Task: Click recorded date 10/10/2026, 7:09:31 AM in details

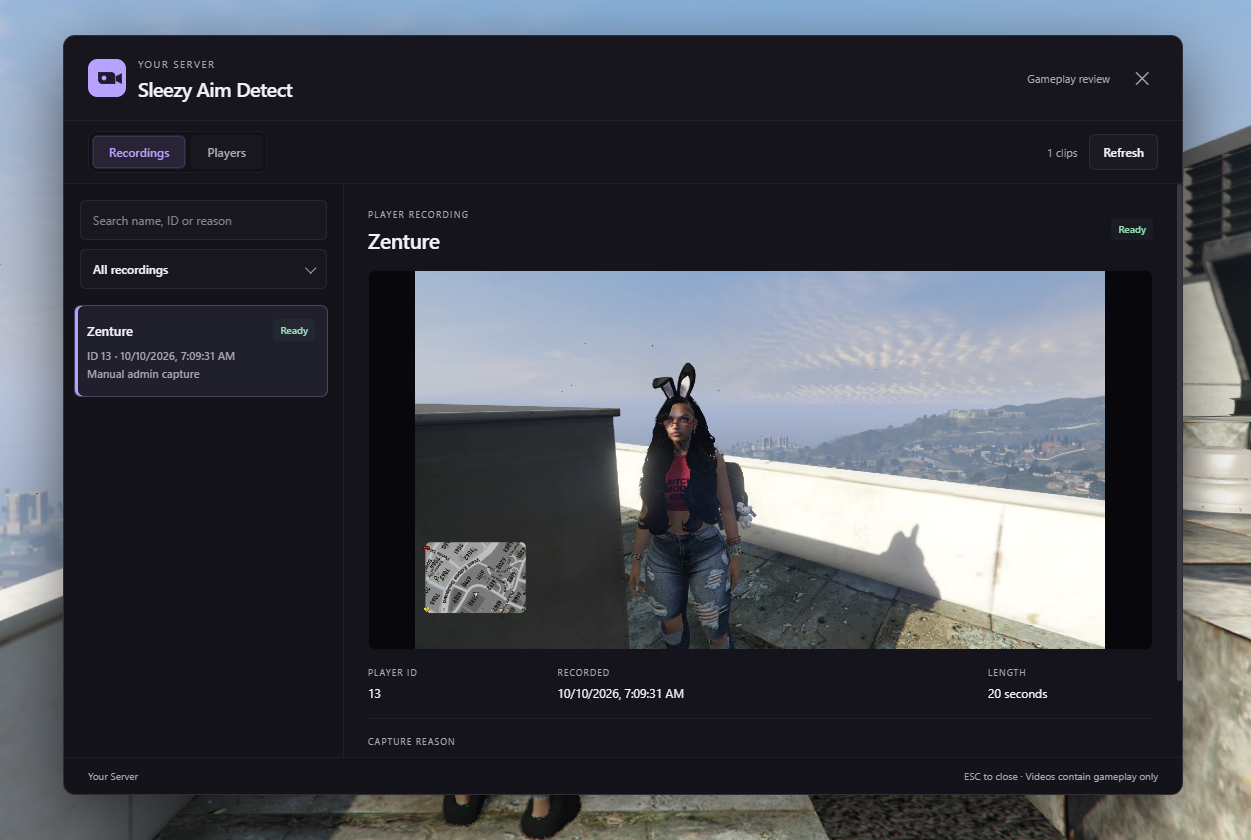Action: coord(621,694)
